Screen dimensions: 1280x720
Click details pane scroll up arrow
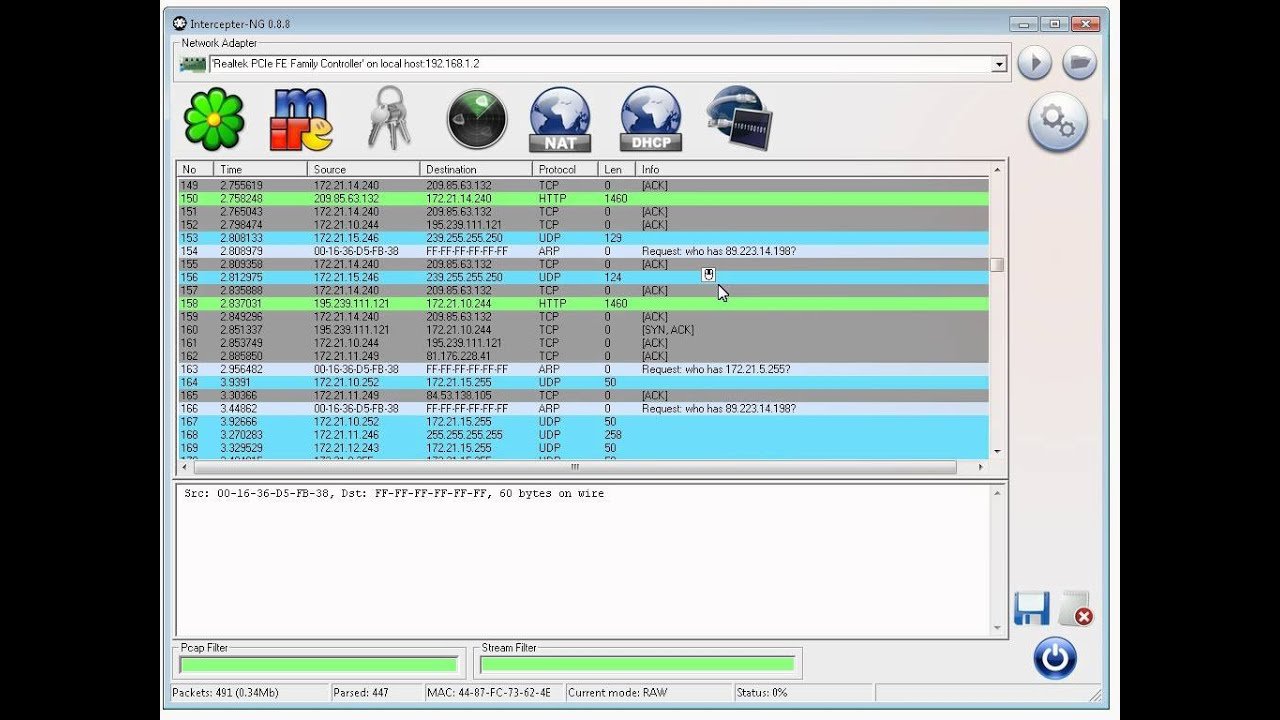pos(997,492)
